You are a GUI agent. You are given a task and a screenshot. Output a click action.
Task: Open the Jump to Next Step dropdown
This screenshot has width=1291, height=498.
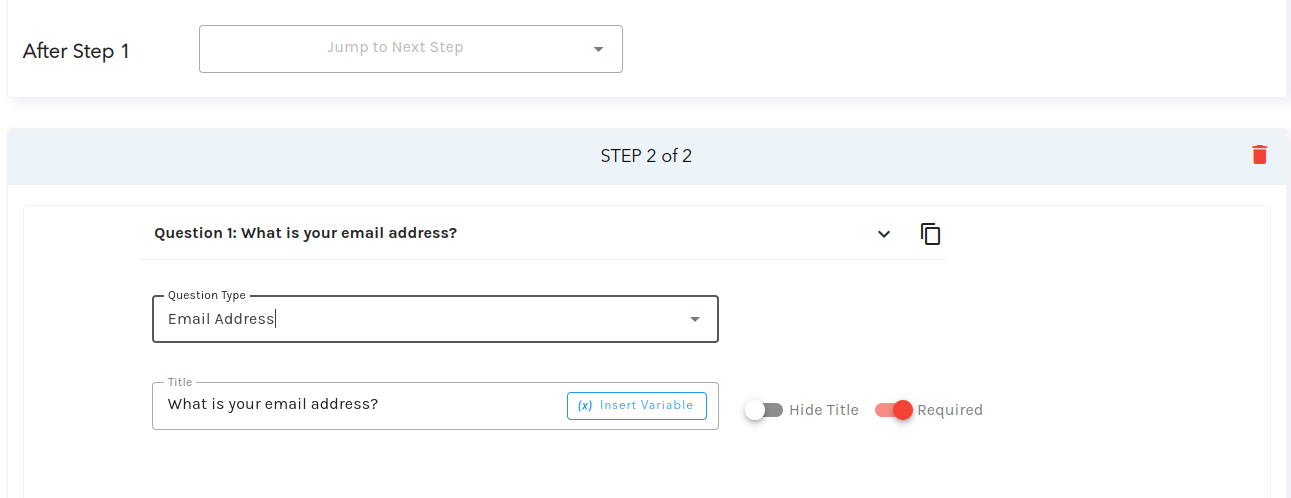tap(411, 49)
